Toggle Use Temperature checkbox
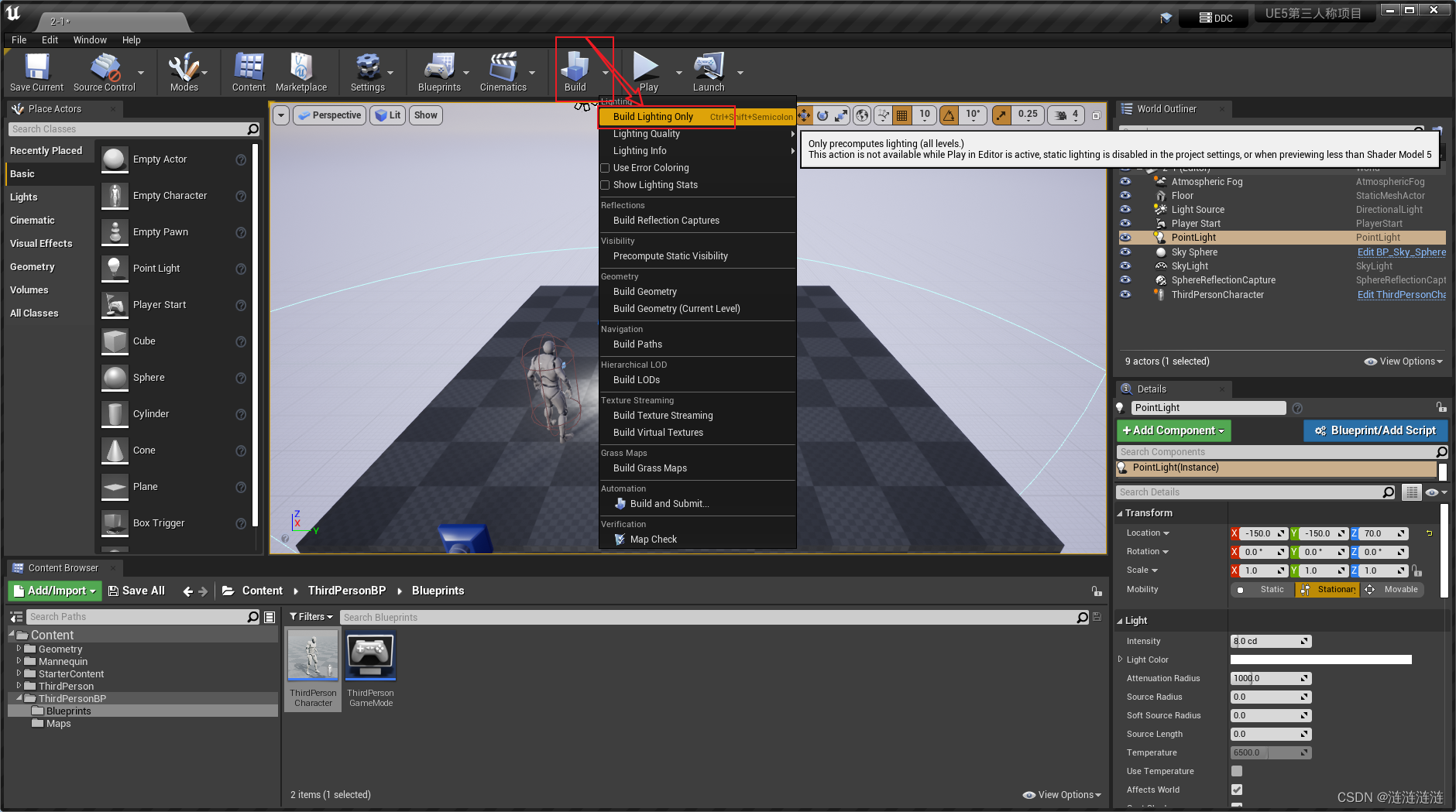1456x812 pixels. pyautogui.click(x=1237, y=771)
